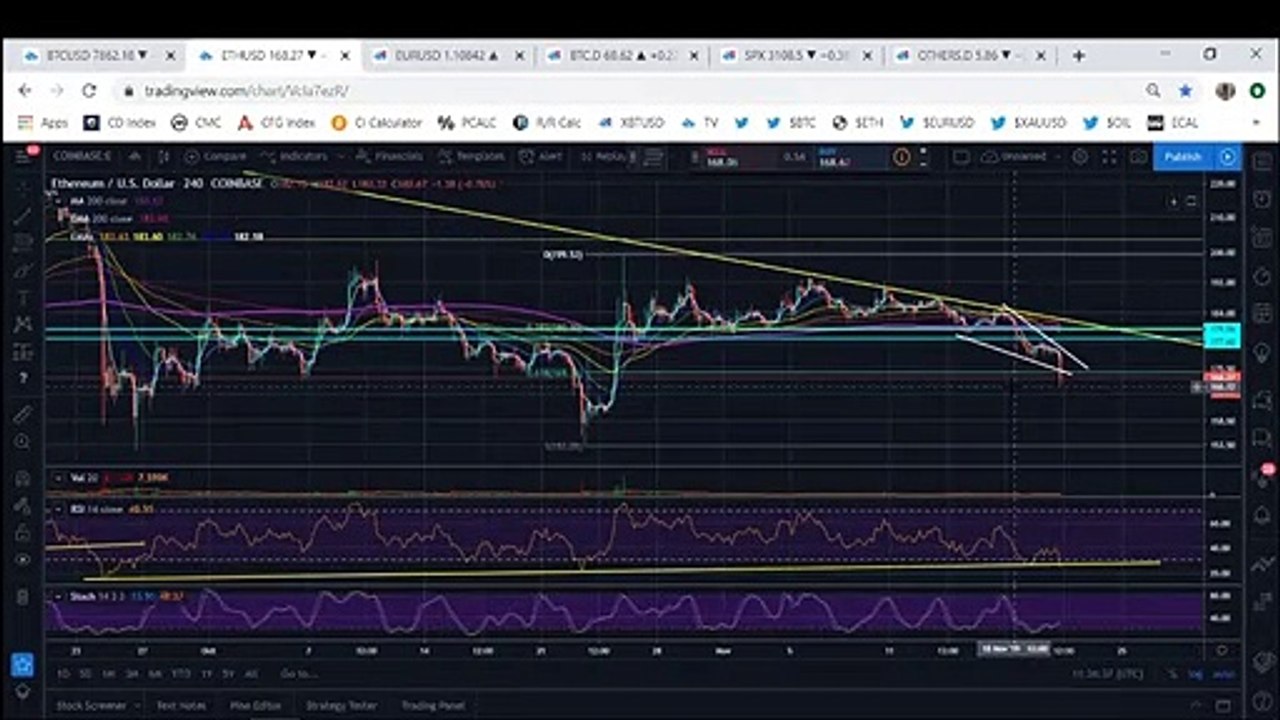The image size is (1280, 720).
Task: Toggle auto scale on price axis
Action: 1222,675
